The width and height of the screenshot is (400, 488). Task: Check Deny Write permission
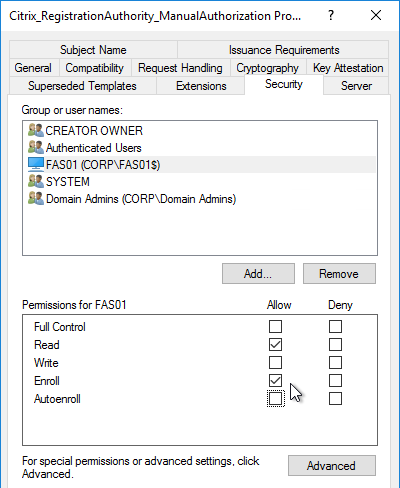click(335, 363)
